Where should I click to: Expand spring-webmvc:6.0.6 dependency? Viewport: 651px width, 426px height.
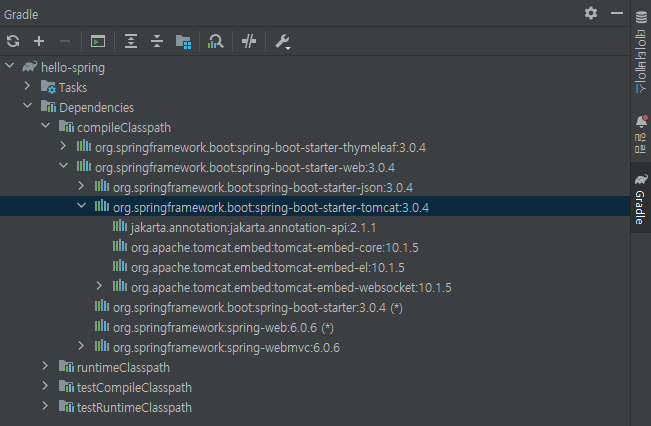pos(81,345)
